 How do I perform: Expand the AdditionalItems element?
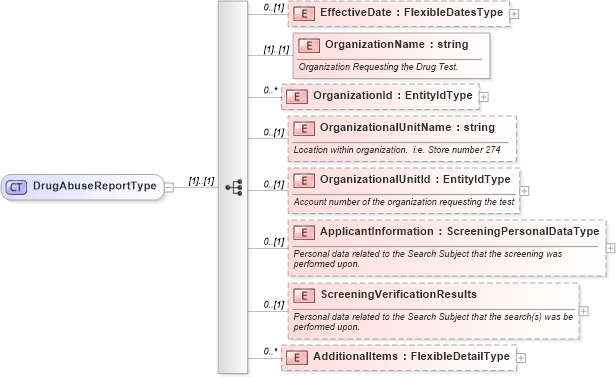pyautogui.click(x=521, y=358)
